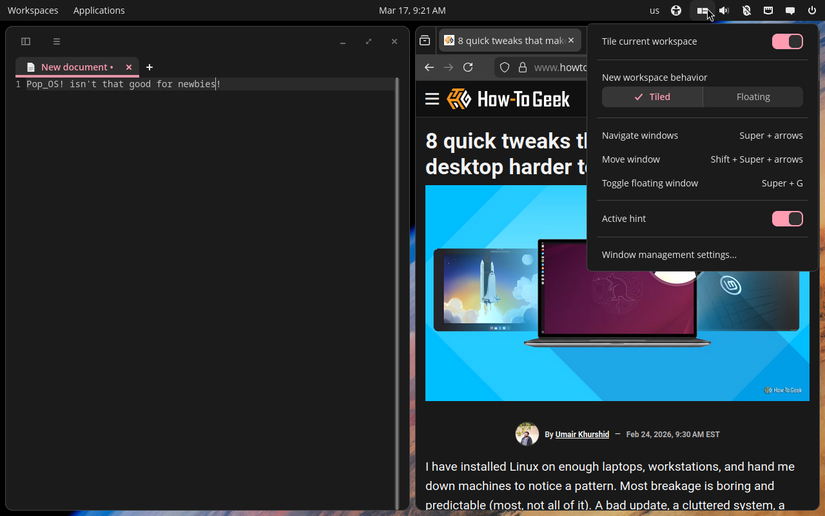
Task: Choose Tiled for new workspace behavior
Action: coord(652,97)
